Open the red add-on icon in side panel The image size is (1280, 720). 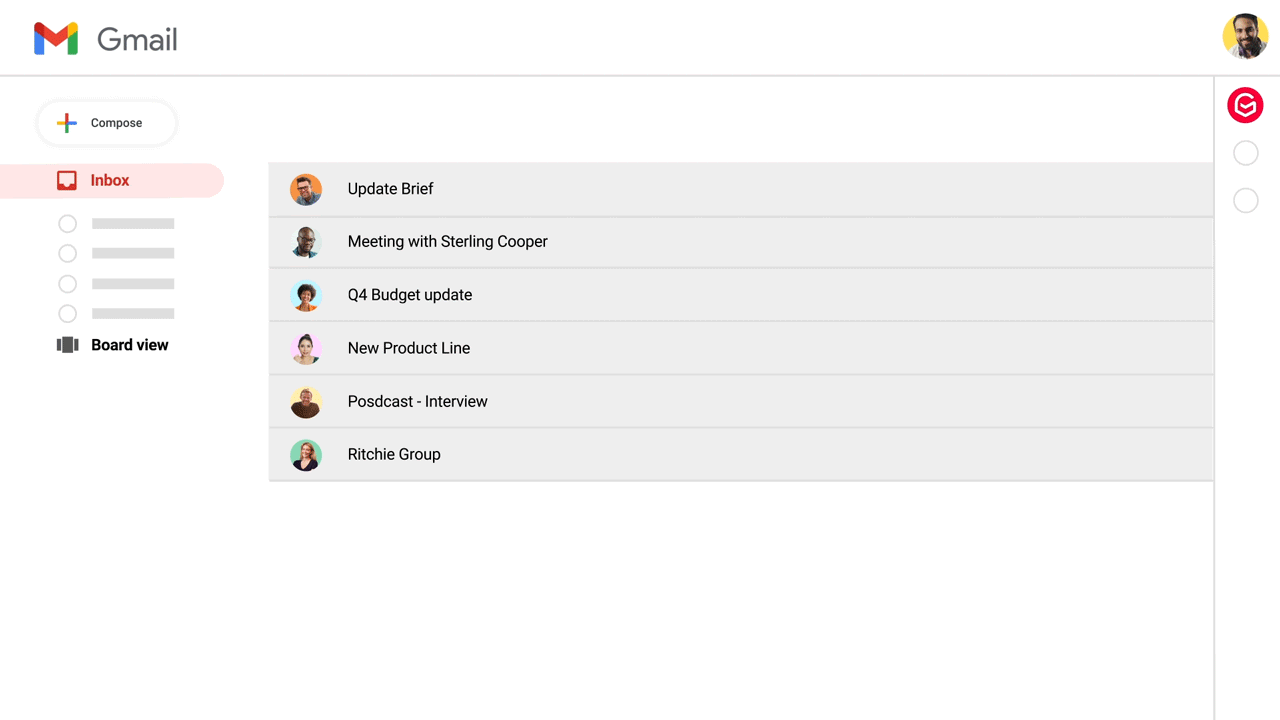(x=1245, y=105)
